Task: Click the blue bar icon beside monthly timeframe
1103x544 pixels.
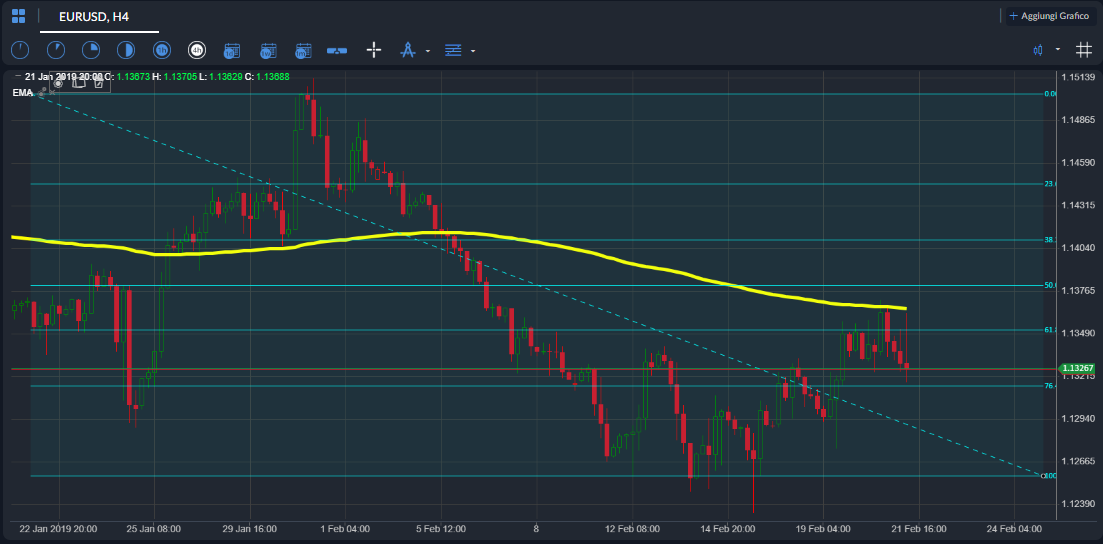Action: pyautogui.click(x=338, y=50)
